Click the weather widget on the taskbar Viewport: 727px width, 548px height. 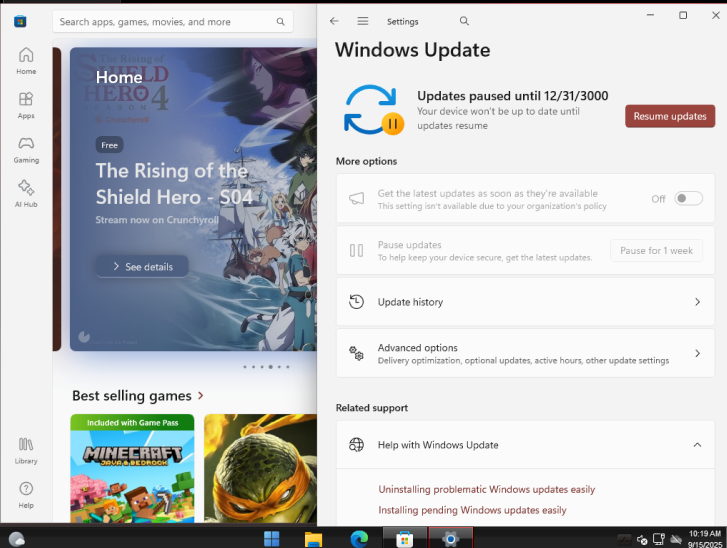click(17, 539)
